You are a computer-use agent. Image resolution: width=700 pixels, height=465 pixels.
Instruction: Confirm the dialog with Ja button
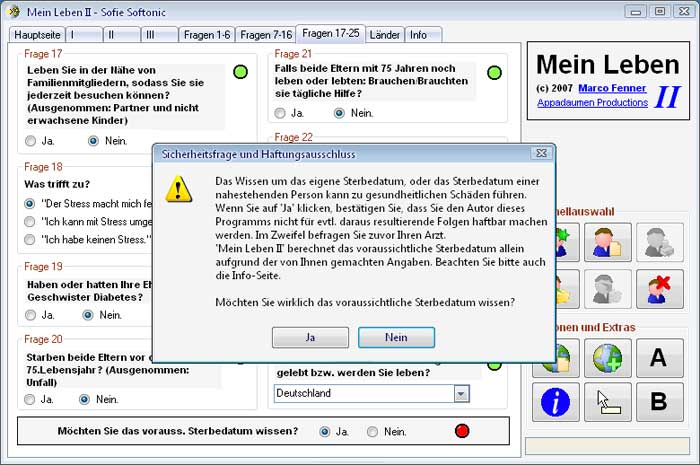(x=310, y=337)
